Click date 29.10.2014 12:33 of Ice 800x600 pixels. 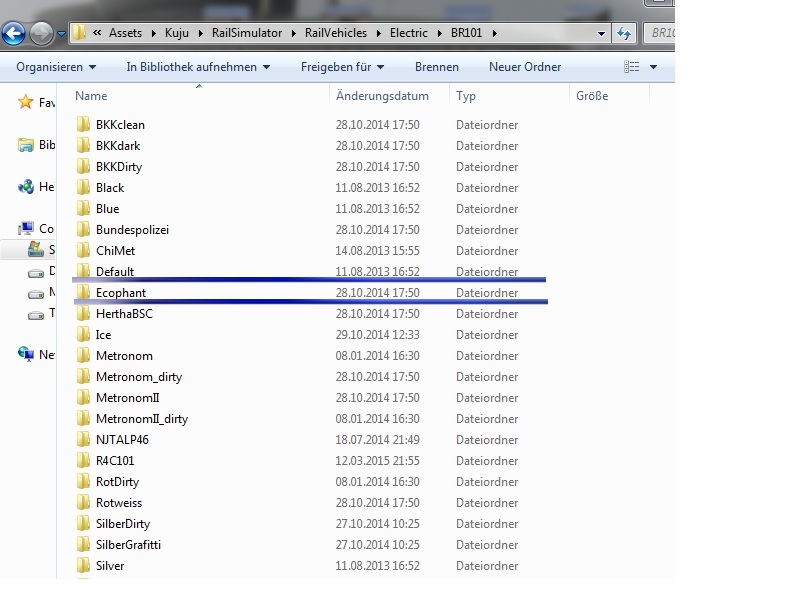click(377, 335)
